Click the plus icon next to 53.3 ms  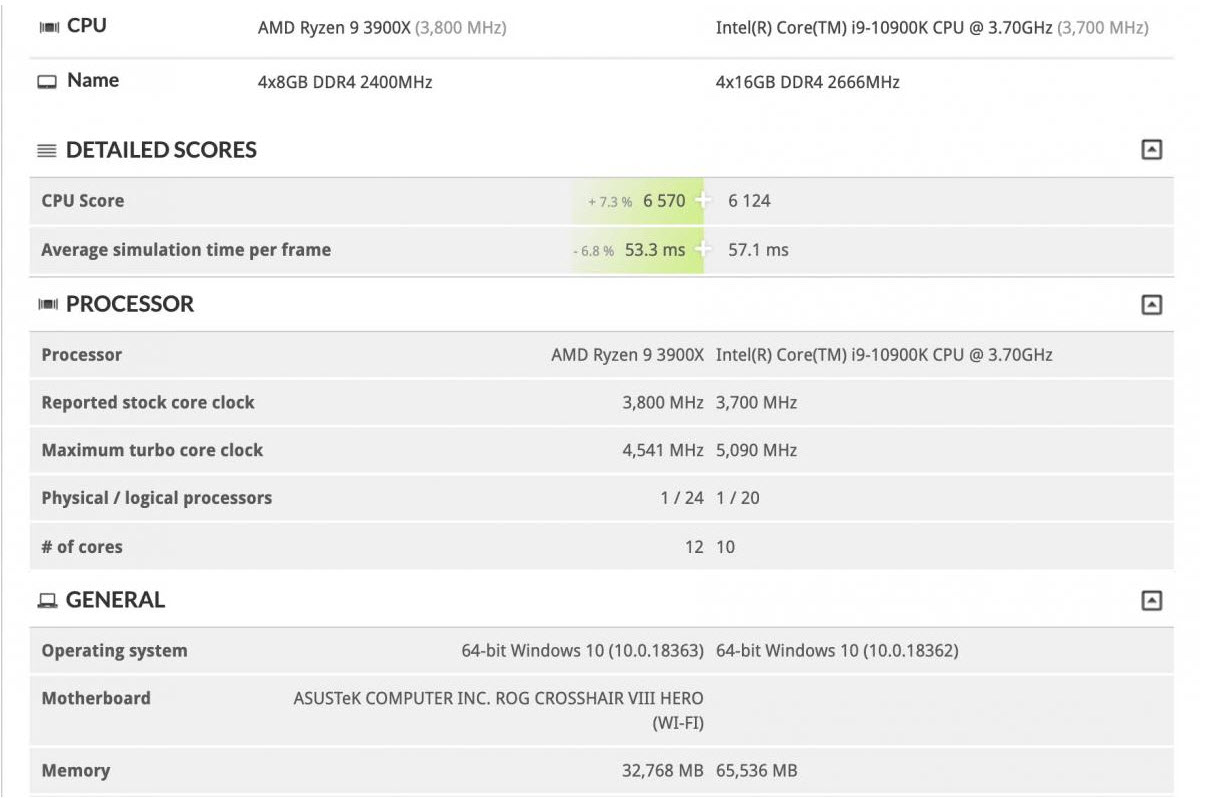[x=703, y=248]
